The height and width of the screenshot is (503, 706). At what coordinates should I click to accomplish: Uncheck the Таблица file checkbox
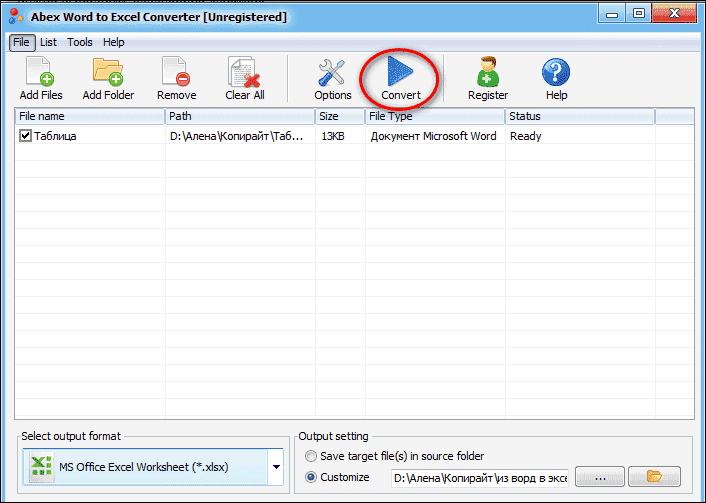(25, 135)
